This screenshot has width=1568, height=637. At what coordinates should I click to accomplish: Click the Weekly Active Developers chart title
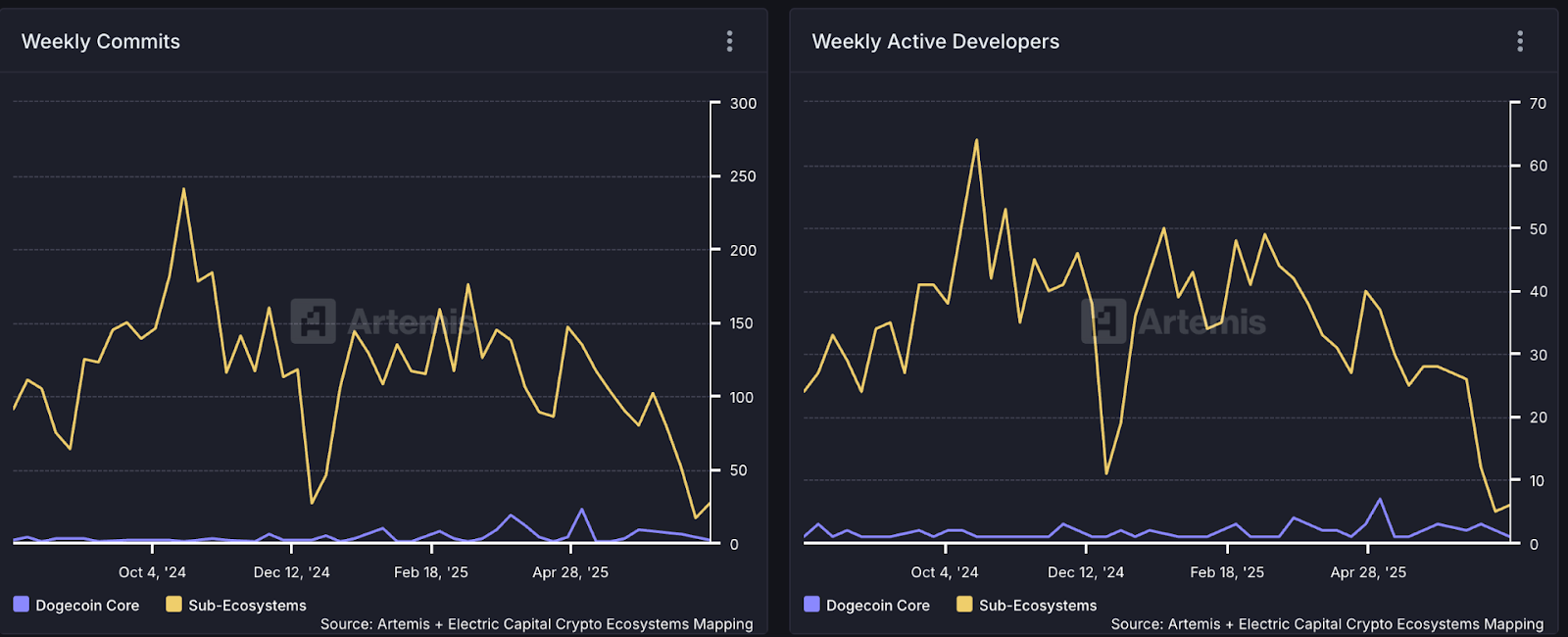tap(936, 41)
